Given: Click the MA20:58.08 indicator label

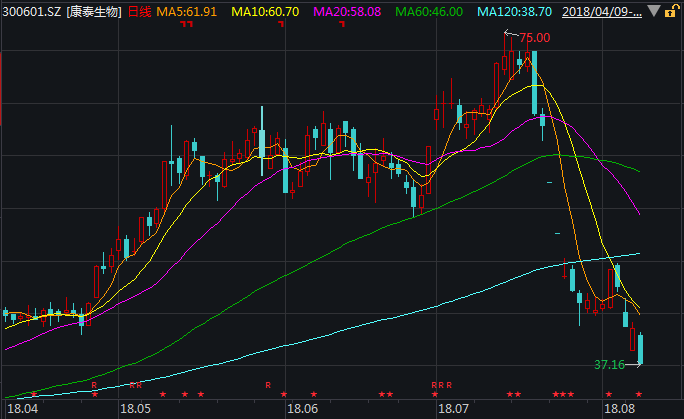Looking at the screenshot, I should [347, 12].
